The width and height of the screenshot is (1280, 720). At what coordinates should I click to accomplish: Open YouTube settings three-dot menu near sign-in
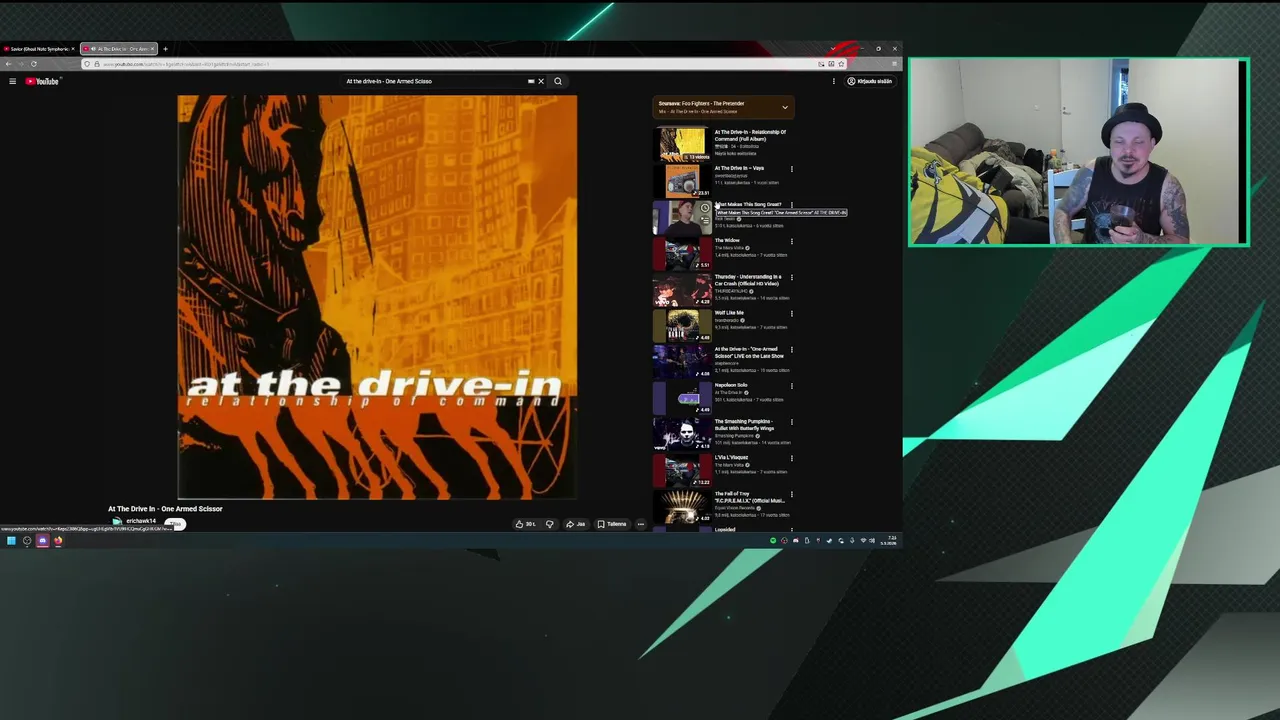point(833,81)
